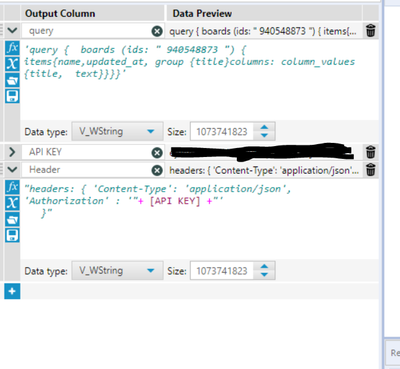The image size is (400, 369).
Task: Collapse the Header expression row
Action: [12, 170]
